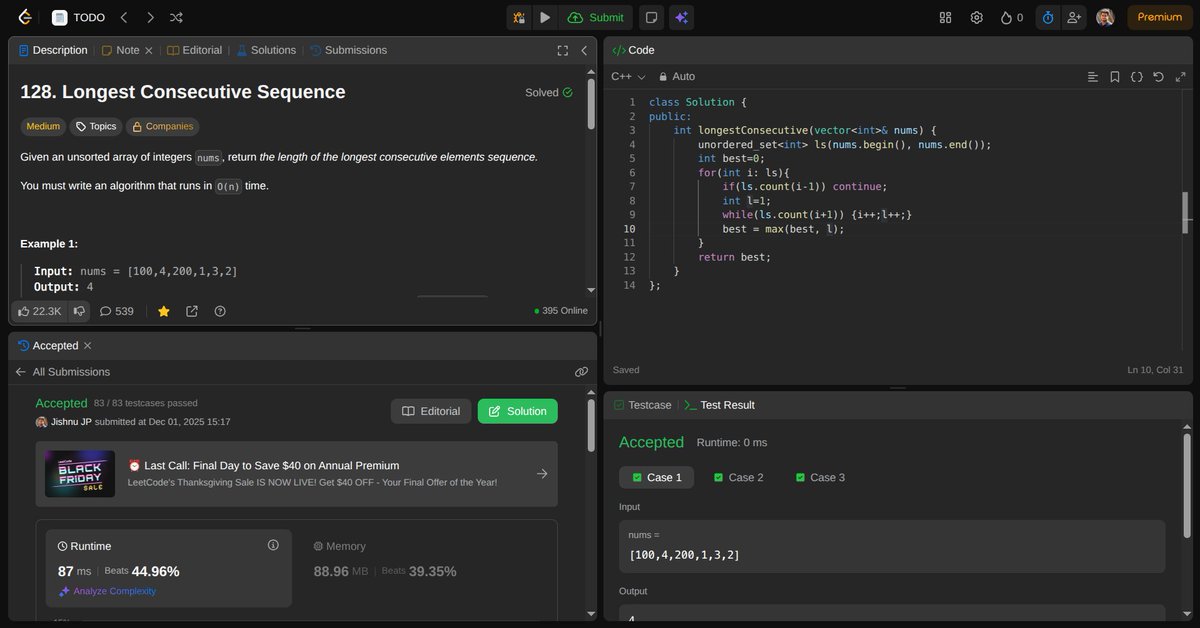The image size is (1200, 628).
Task: Submit the solution
Action: click(x=596, y=17)
